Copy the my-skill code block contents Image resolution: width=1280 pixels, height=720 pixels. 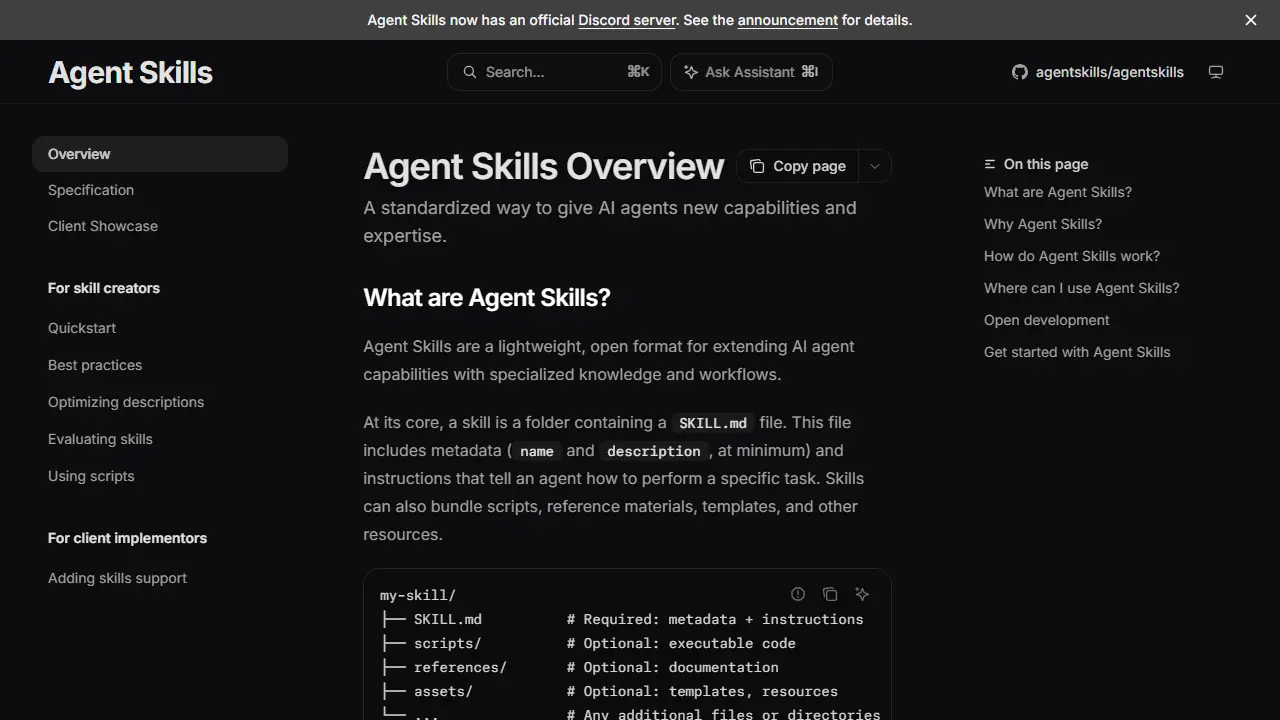click(x=830, y=594)
